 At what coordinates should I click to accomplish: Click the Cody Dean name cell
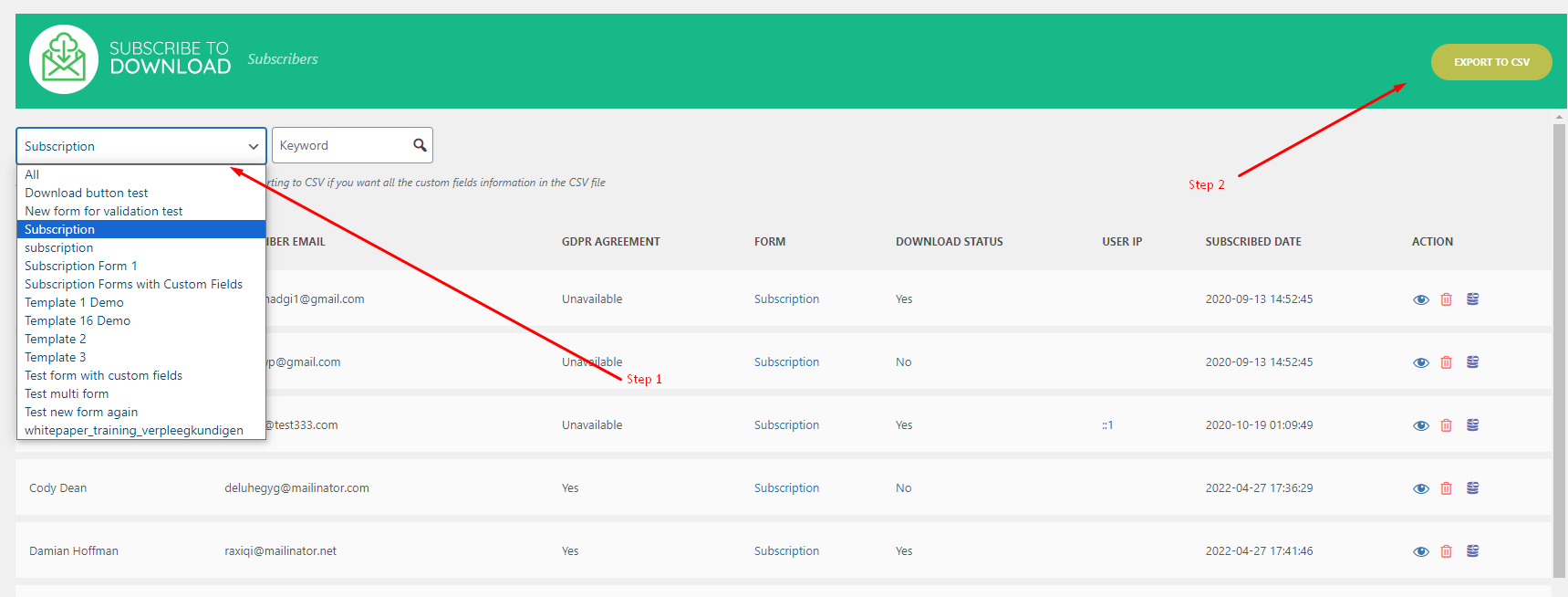(57, 488)
